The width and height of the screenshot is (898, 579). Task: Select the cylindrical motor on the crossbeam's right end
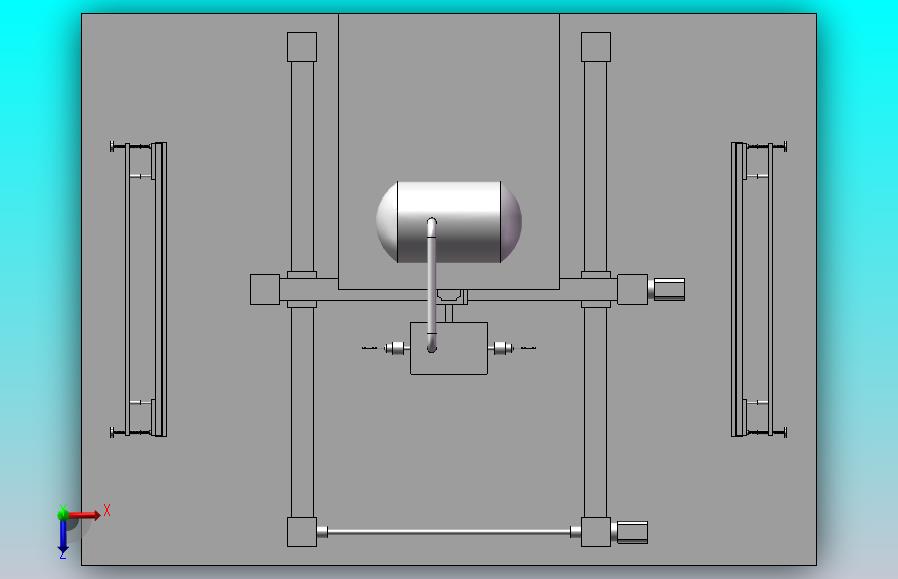(667, 289)
